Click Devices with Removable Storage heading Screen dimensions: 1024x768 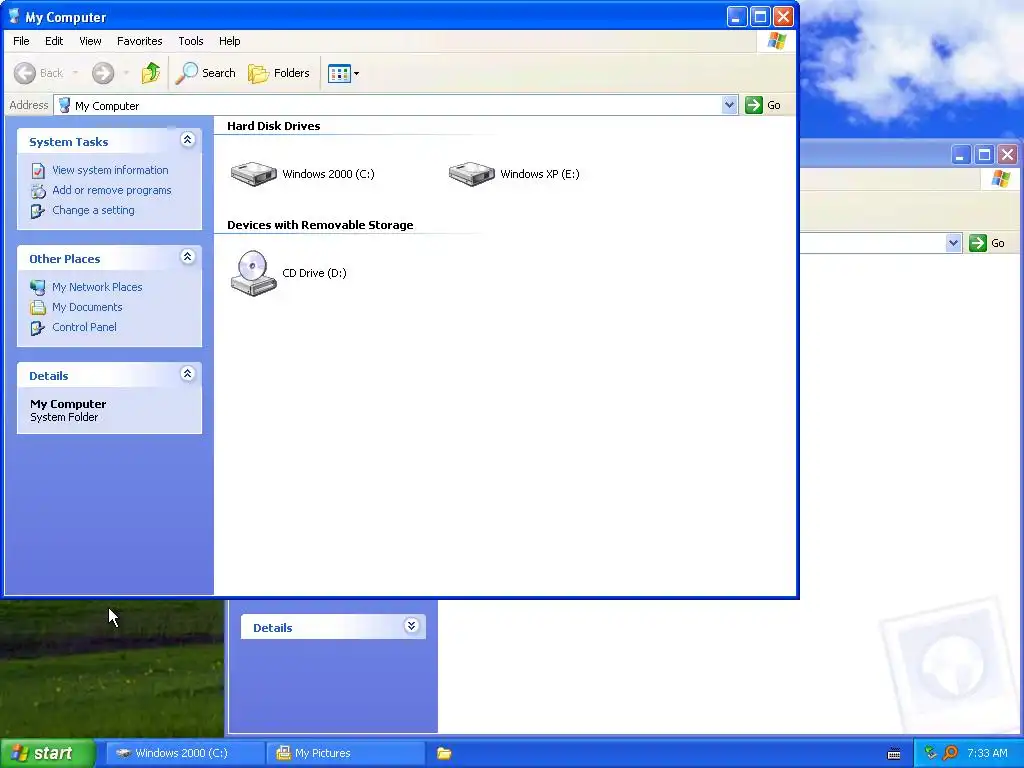click(x=320, y=225)
